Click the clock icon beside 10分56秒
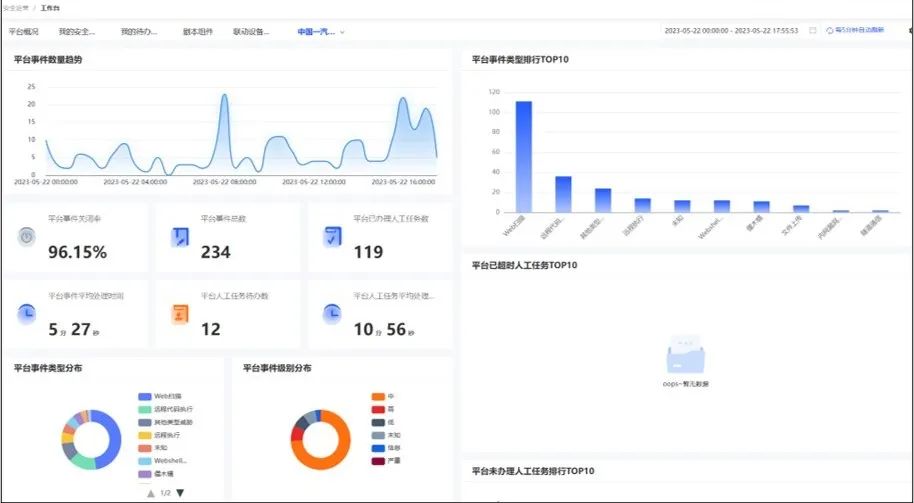Screen dimensions: 914x503 (x=333, y=313)
